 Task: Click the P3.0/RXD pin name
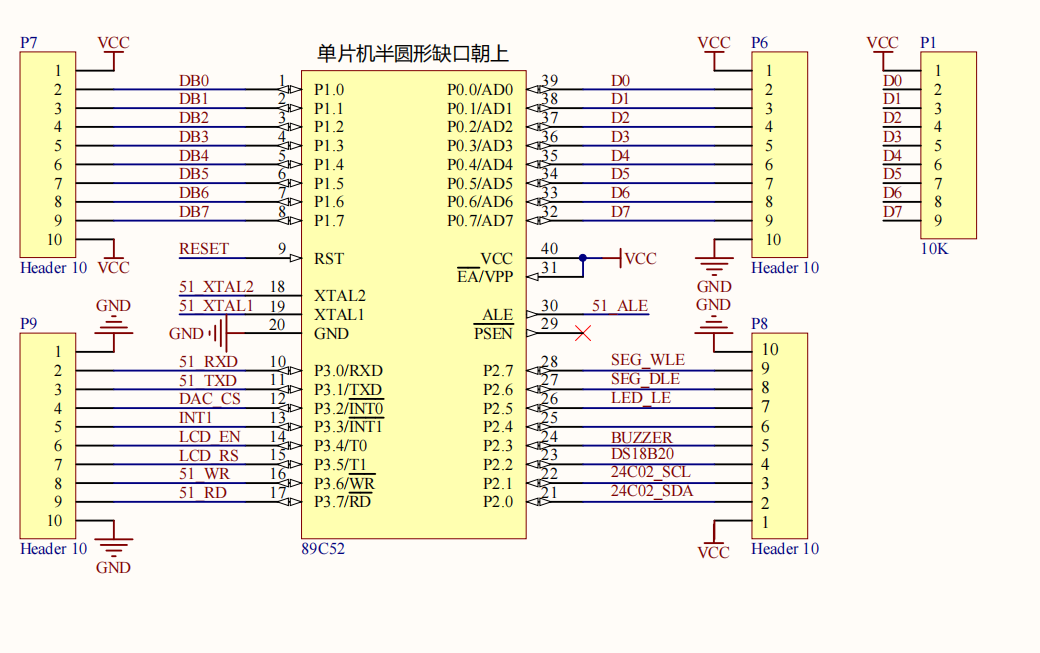coord(348,371)
